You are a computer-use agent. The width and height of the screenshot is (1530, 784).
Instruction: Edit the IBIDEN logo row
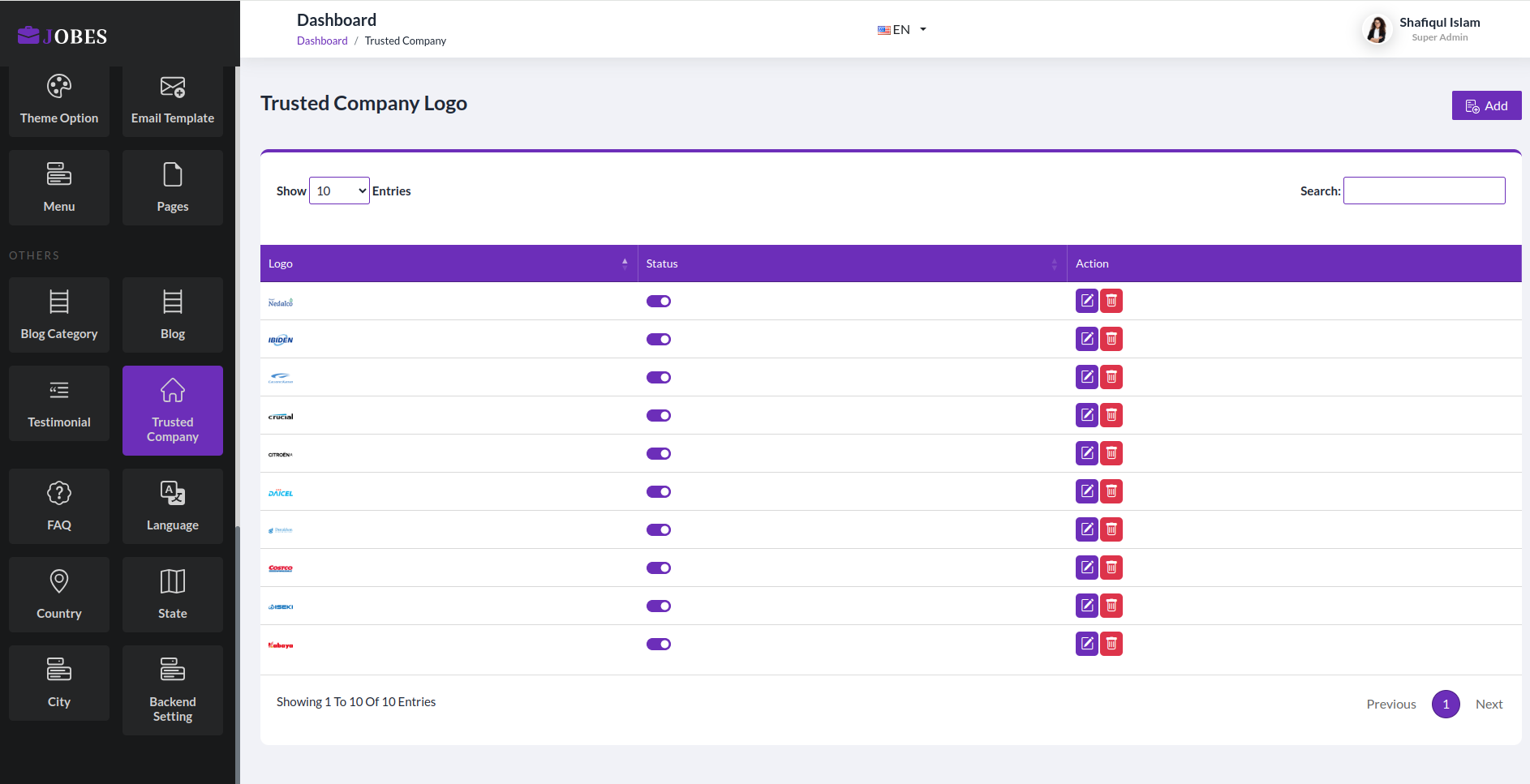pos(1087,339)
